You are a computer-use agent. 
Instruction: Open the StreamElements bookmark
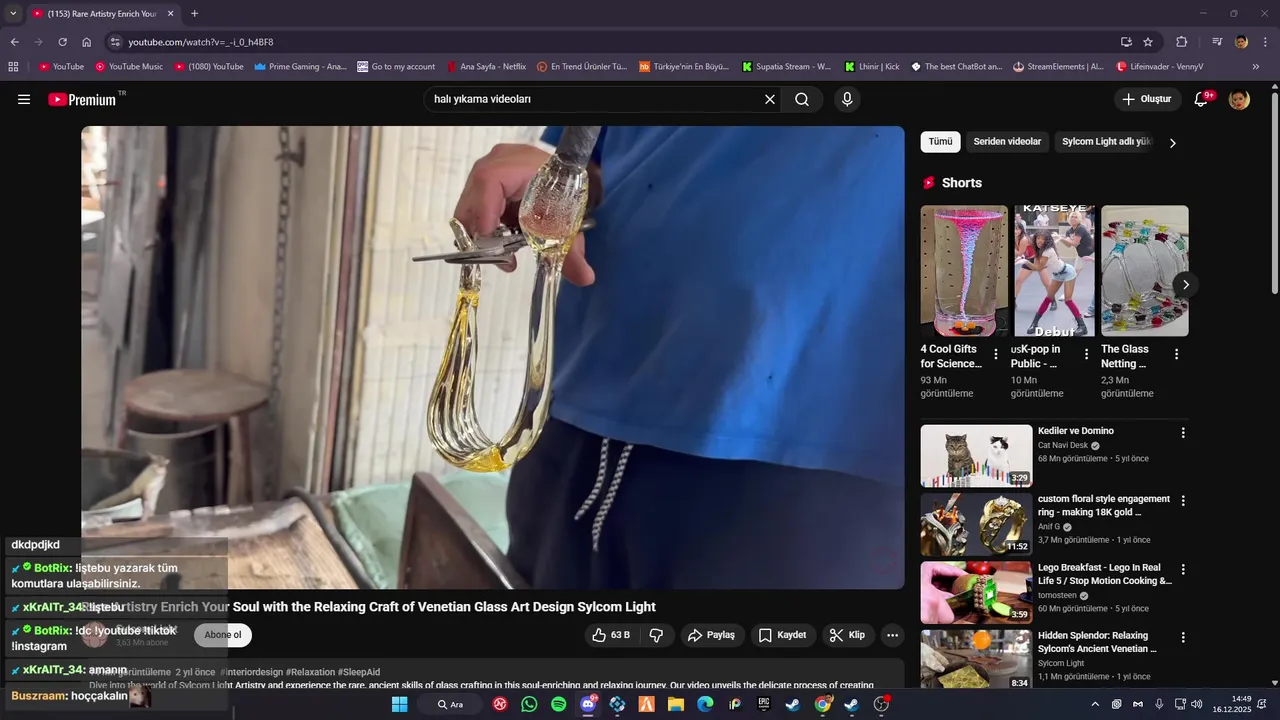pyautogui.click(x=1058, y=67)
